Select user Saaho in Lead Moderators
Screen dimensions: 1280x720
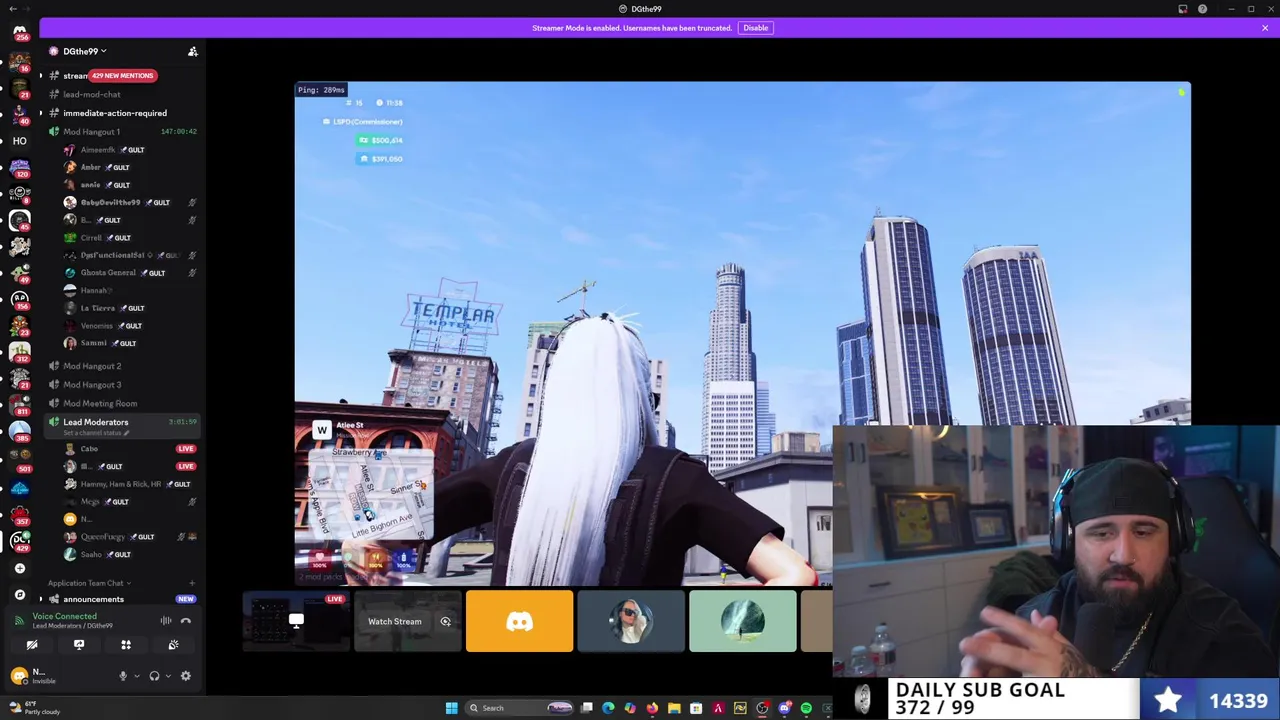91,554
